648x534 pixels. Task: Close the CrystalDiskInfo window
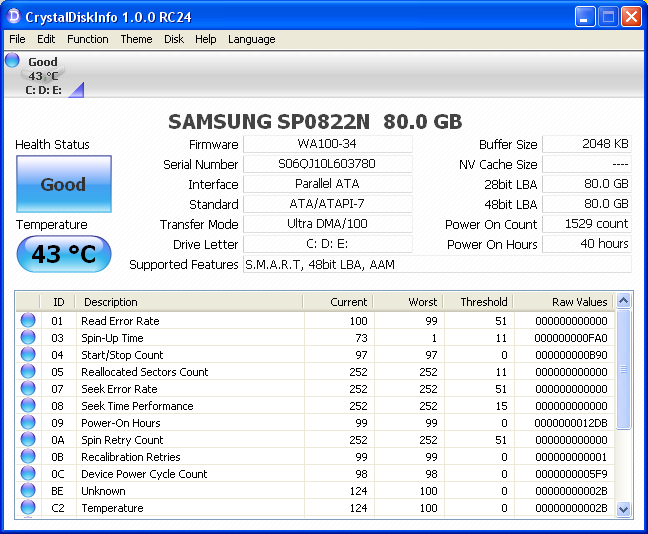coord(631,17)
